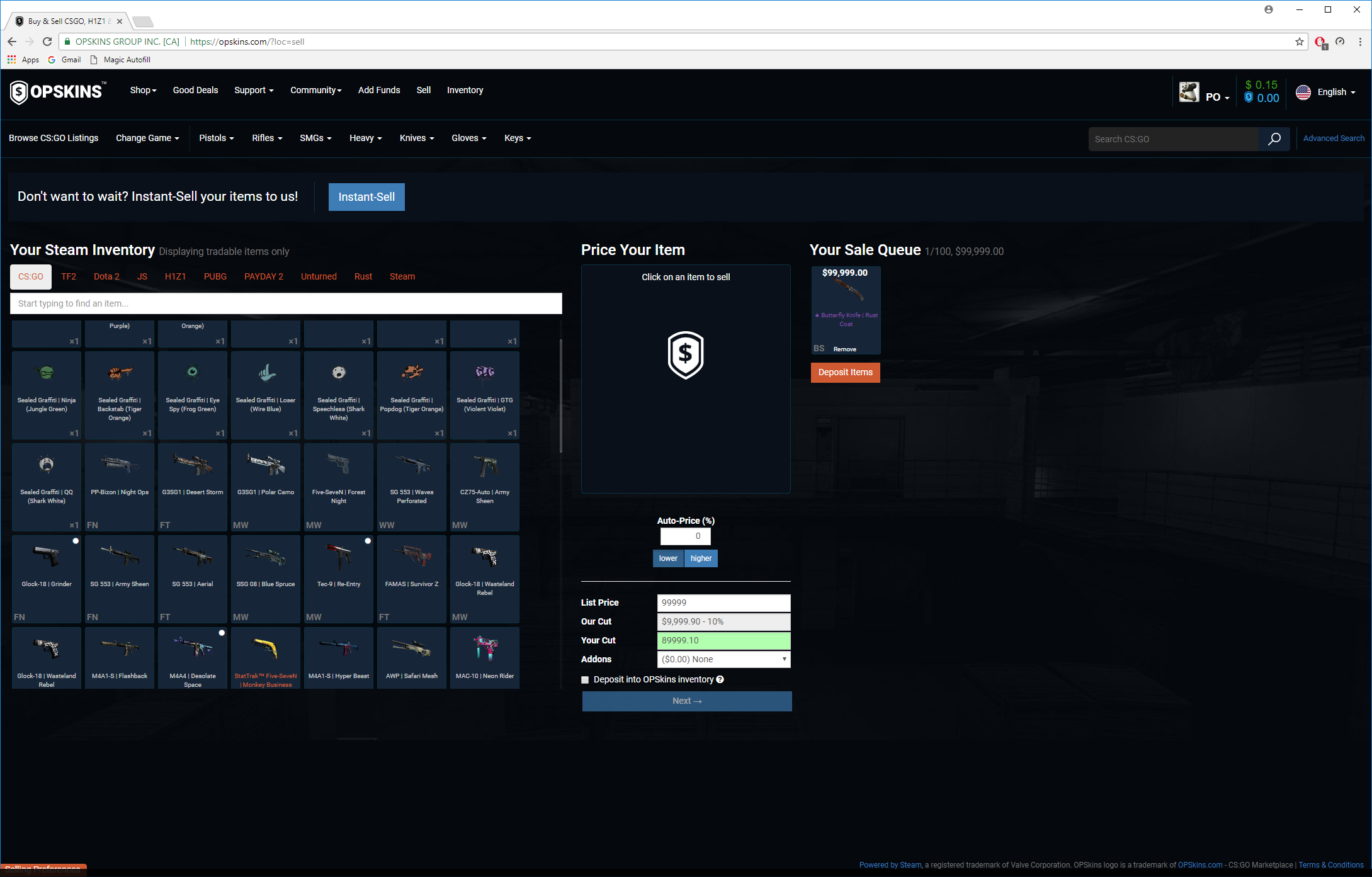Switch to Dota 2 inventory tab
This screenshot has height=877, width=1372.
coord(106,276)
